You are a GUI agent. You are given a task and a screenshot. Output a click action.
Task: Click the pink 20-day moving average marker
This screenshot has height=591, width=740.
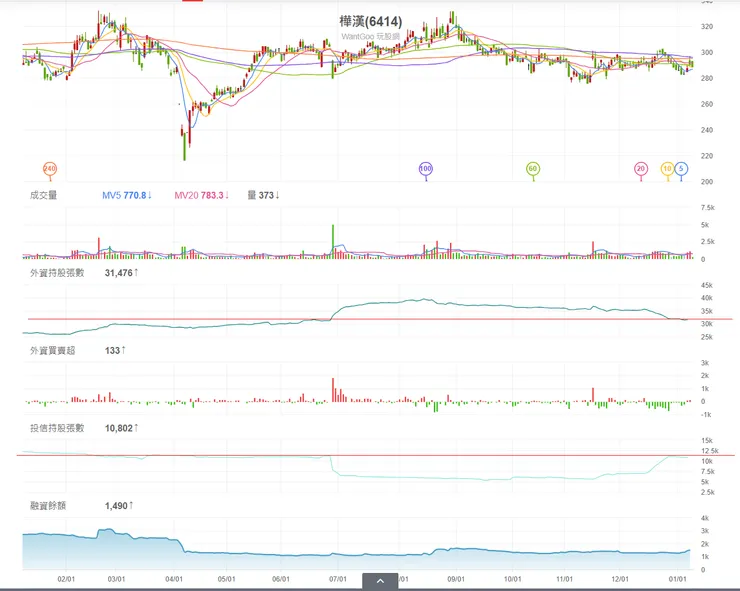click(x=640, y=169)
